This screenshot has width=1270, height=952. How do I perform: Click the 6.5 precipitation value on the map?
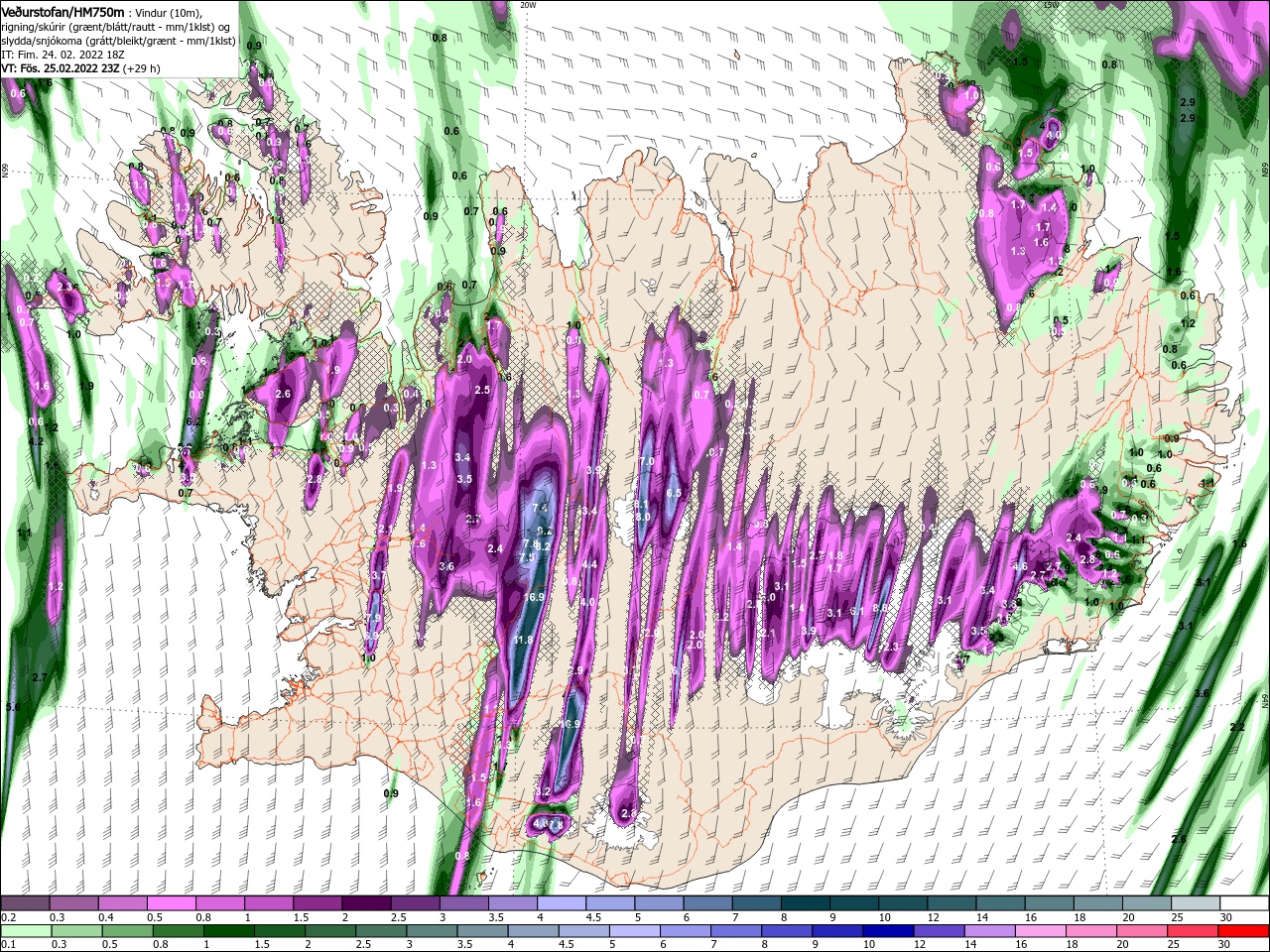pyautogui.click(x=674, y=493)
